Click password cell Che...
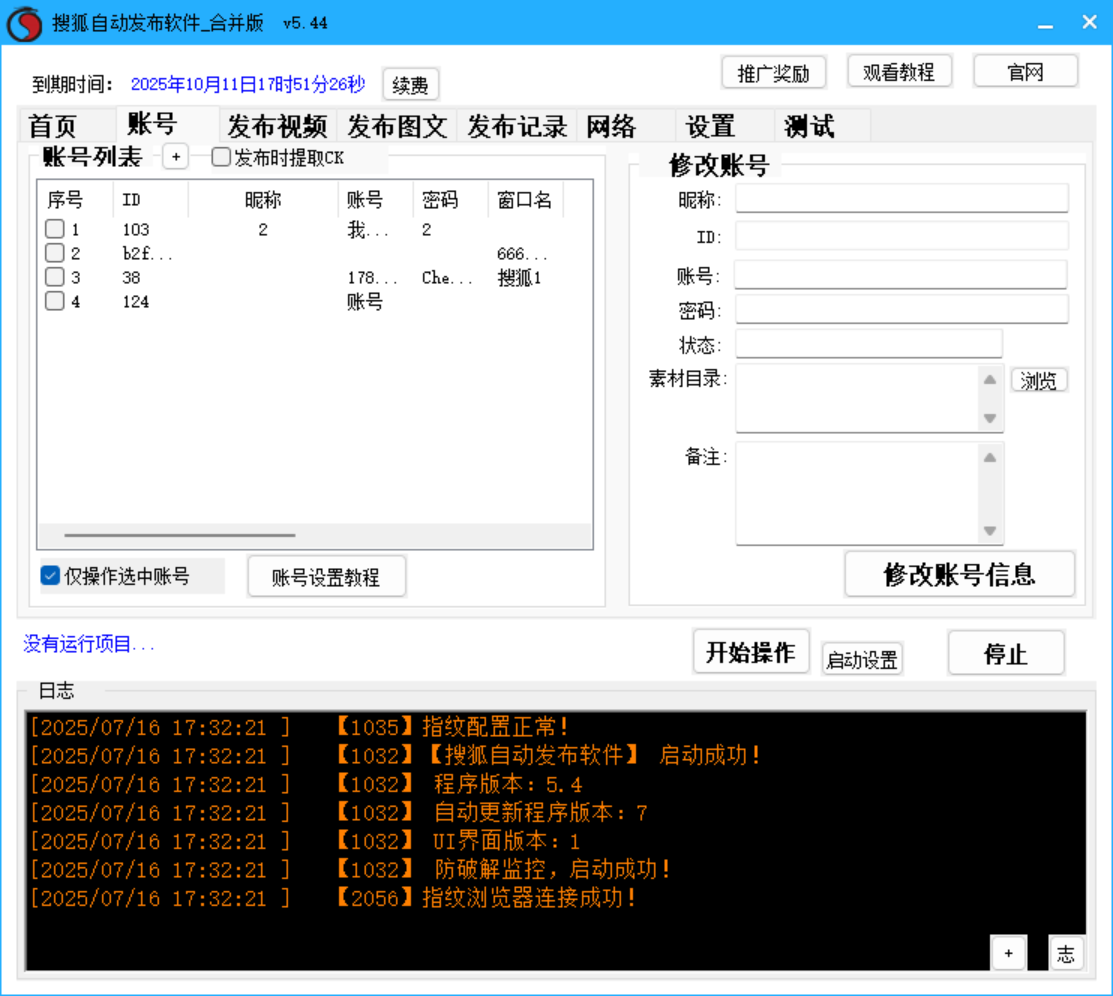 446,278
